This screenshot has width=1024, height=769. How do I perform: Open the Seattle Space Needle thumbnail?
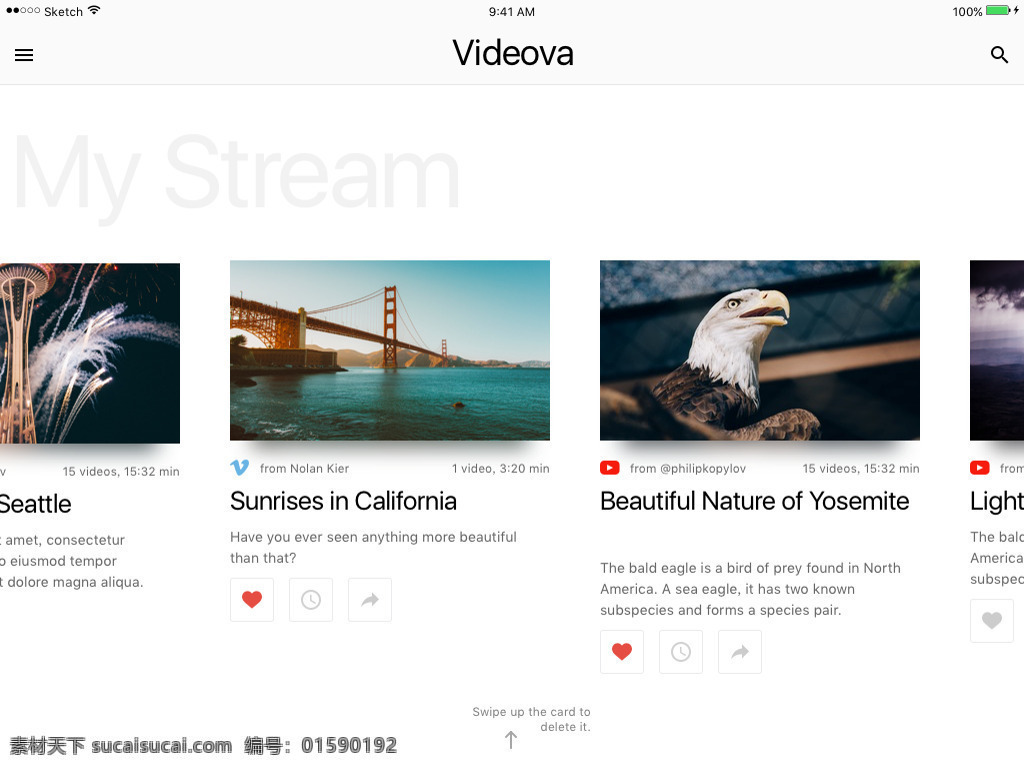point(89,353)
